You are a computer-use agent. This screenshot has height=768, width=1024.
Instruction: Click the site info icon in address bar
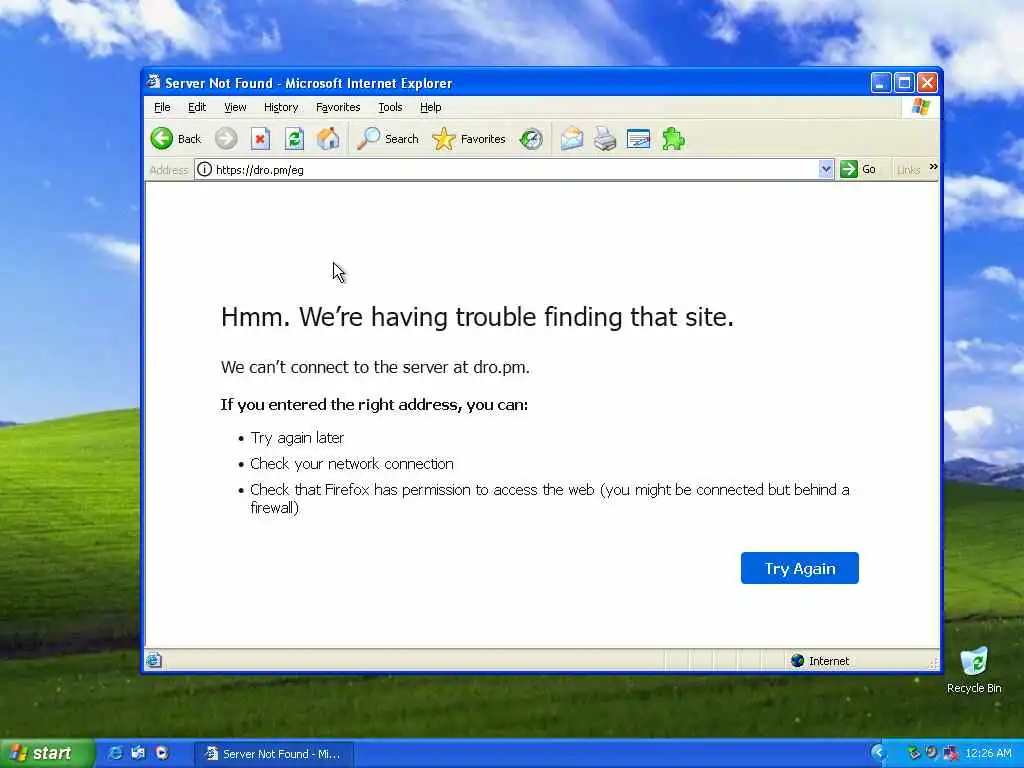click(x=204, y=169)
